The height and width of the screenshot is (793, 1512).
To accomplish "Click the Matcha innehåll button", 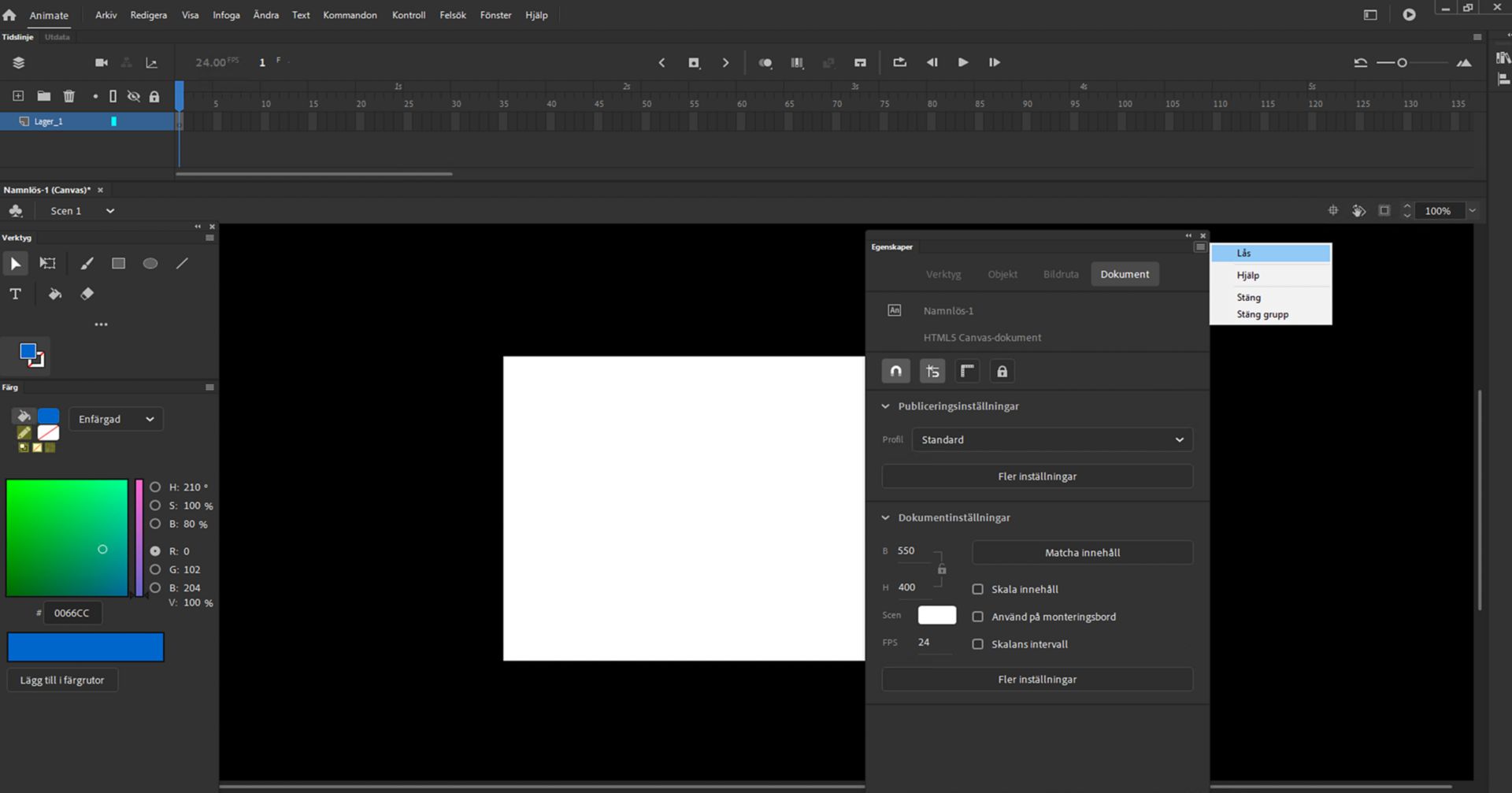I will click(1082, 553).
